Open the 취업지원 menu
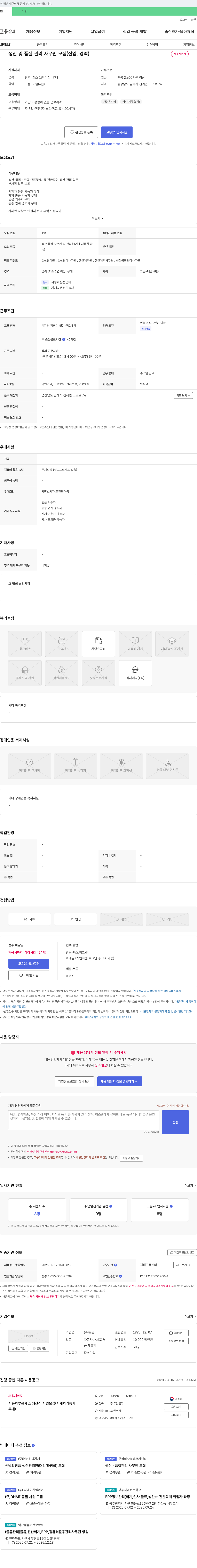This screenshot has width=197, height=1568. (x=65, y=32)
